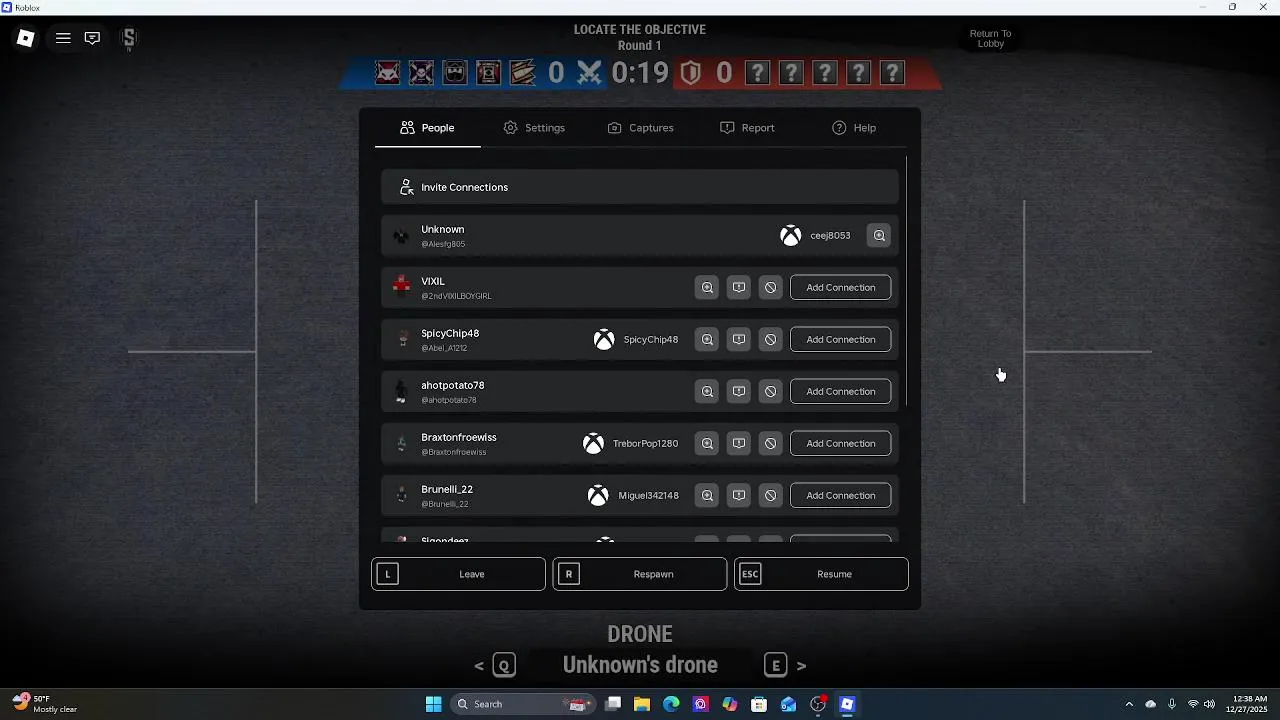1280x720 pixels.
Task: Click the @2ndVIXILBOYGIRL username text
Action: pyautogui.click(x=456, y=296)
